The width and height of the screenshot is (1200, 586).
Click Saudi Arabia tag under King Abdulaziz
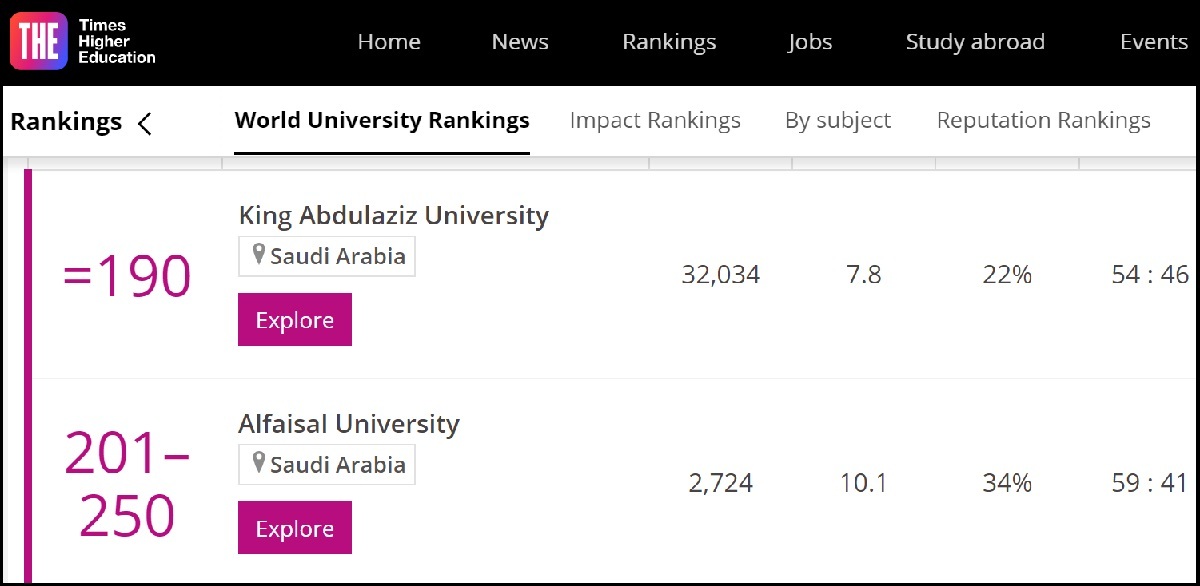337,256
